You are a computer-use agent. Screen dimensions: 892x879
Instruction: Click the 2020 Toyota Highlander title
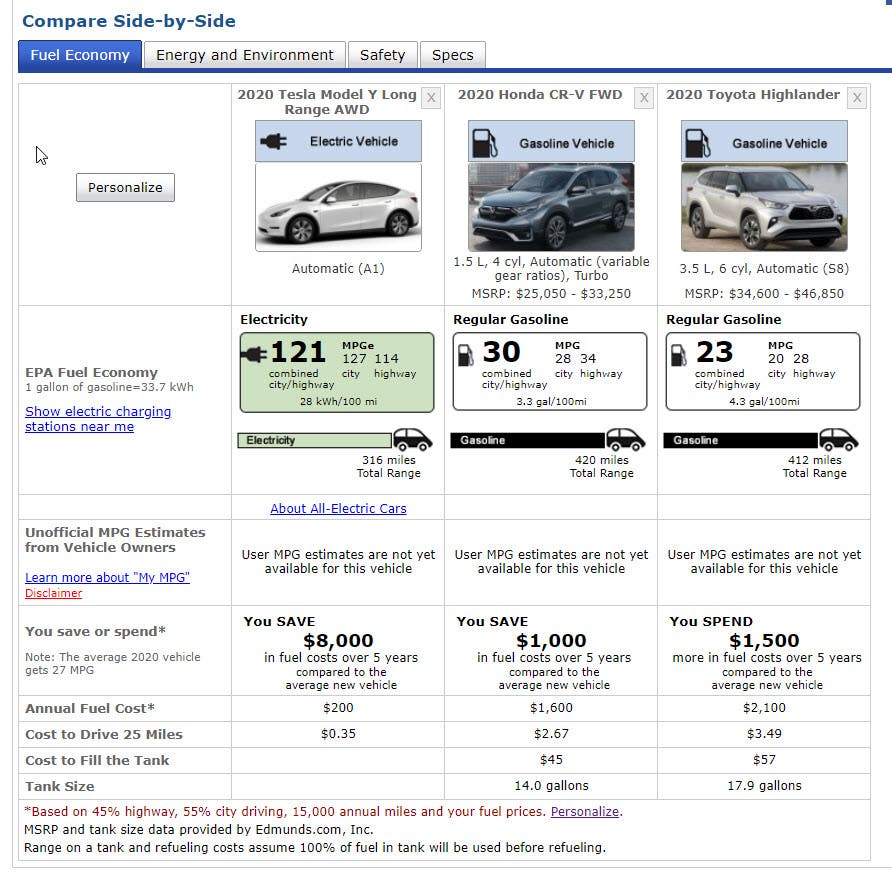[x=753, y=94]
